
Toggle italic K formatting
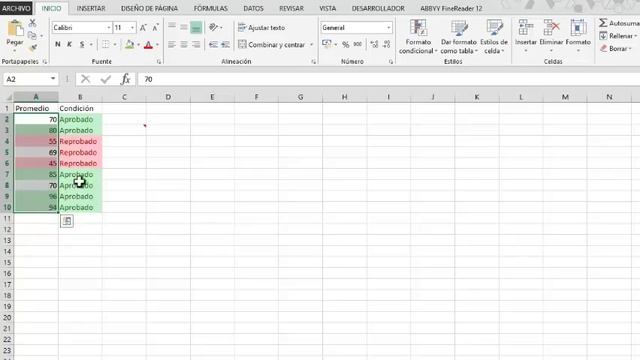[69, 44]
